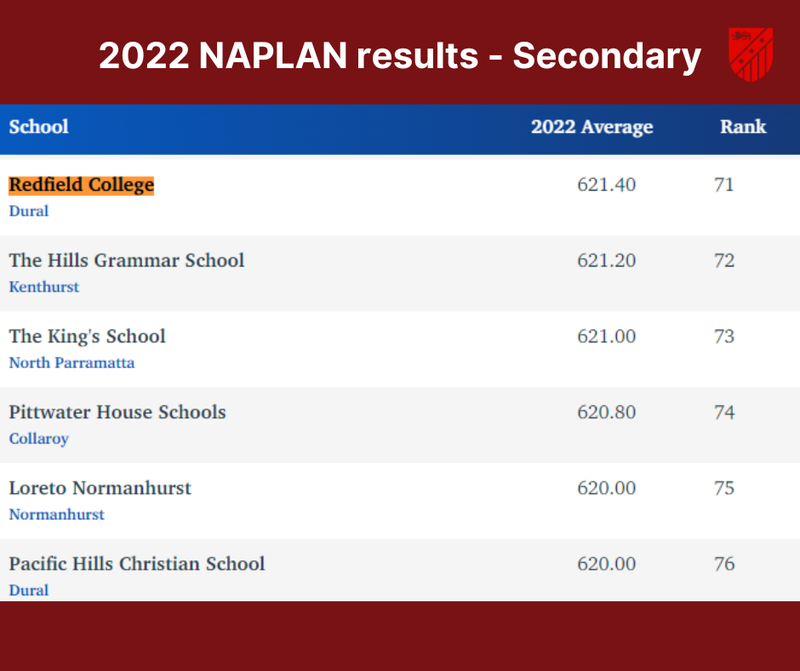Click the Normanhurst suburb link
800x671 pixels.
[57, 515]
